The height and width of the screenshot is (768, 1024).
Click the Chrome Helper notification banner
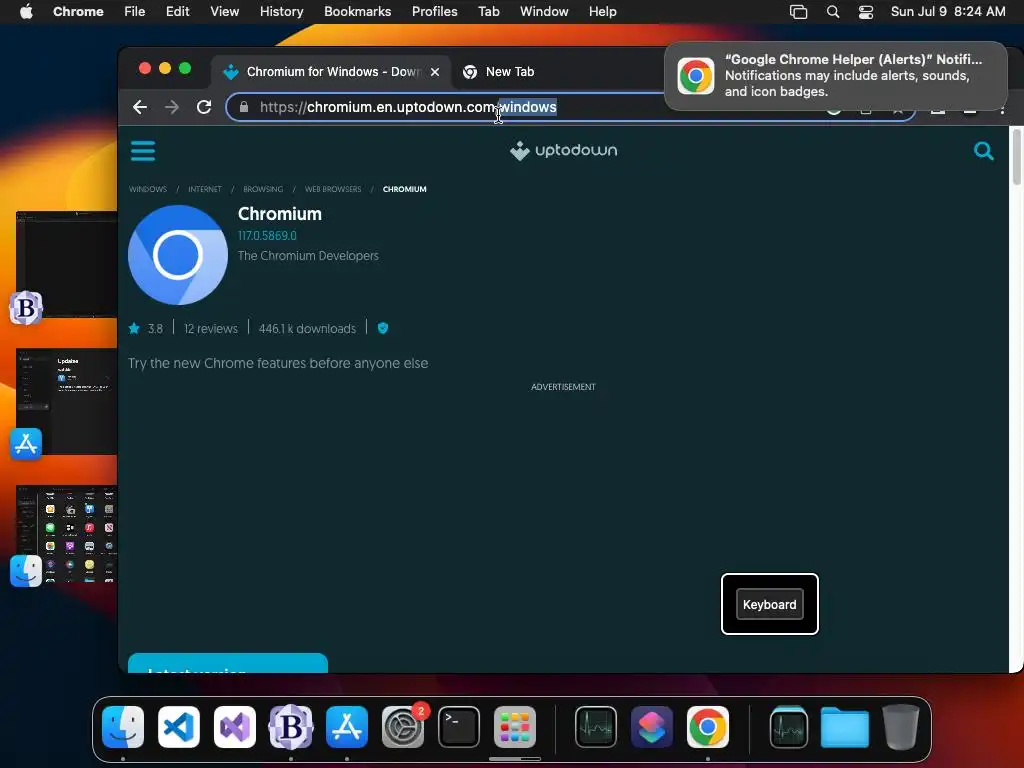tap(836, 76)
